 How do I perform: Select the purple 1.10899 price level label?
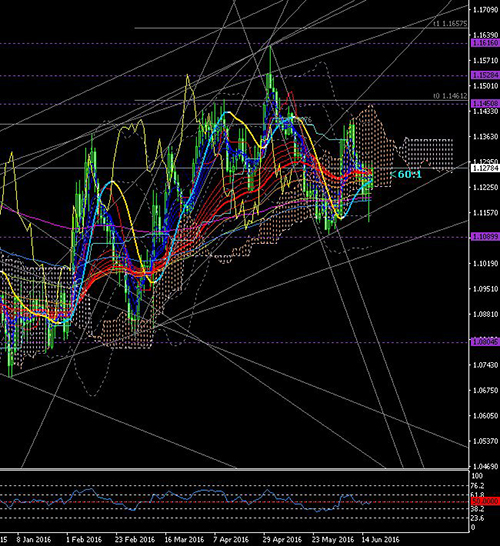click(x=485, y=237)
